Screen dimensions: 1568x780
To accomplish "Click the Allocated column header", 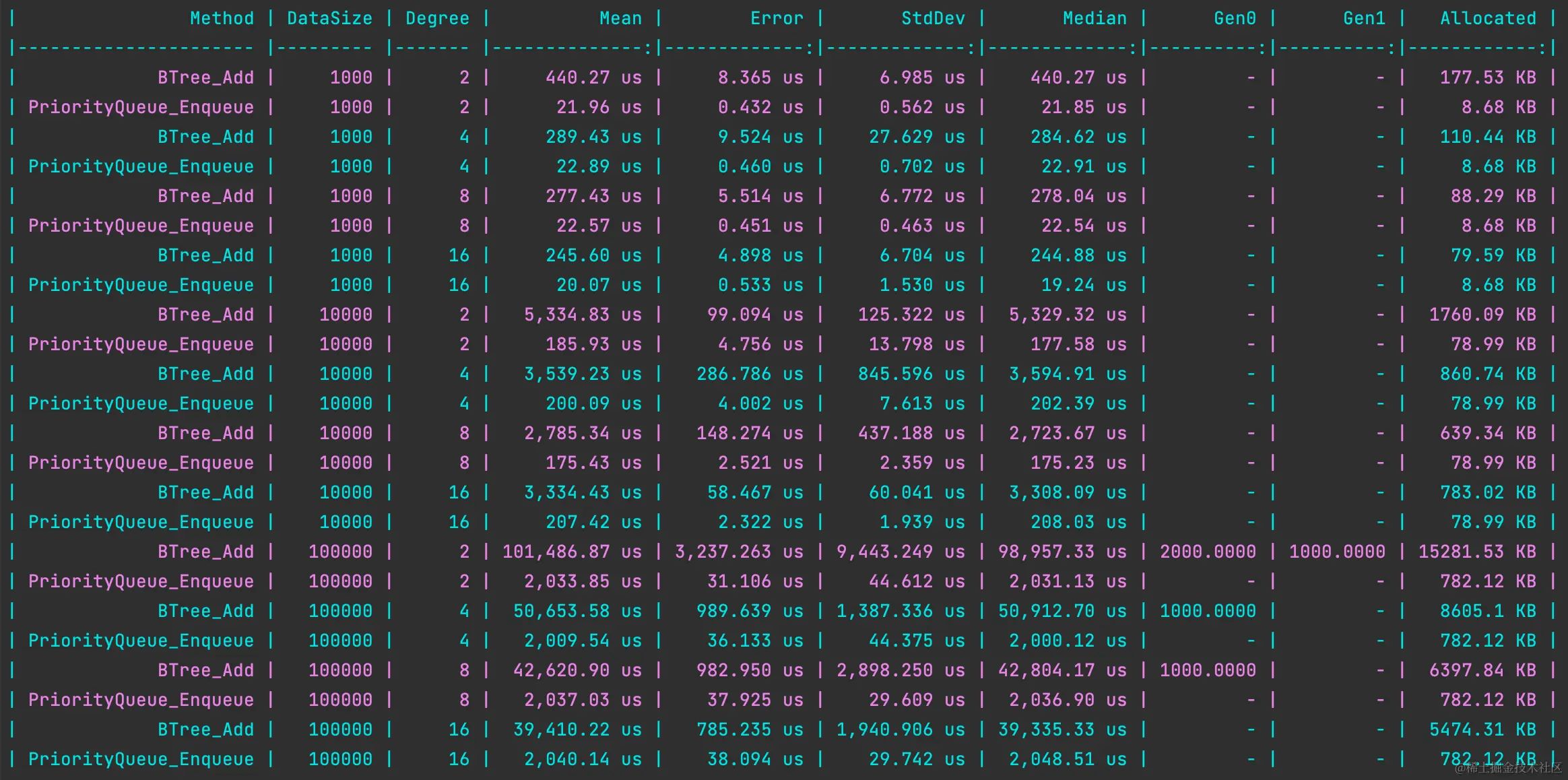I will point(1488,18).
